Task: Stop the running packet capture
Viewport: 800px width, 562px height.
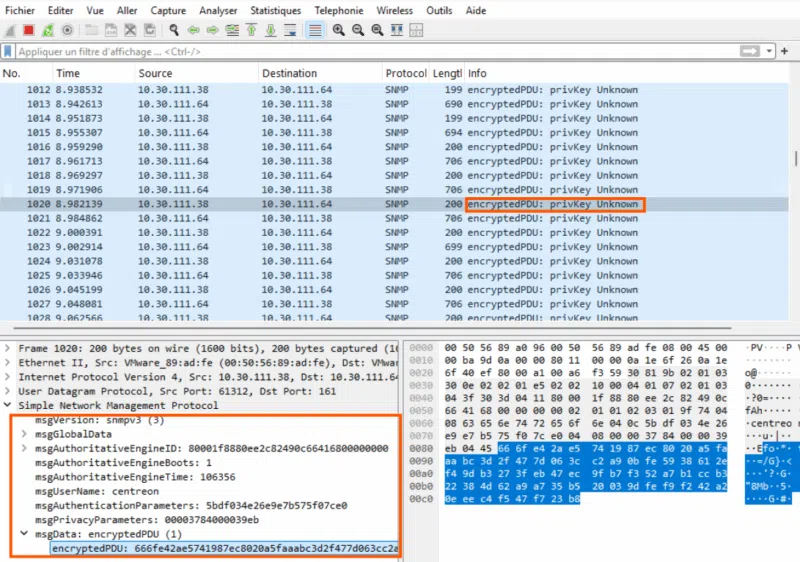Action: 28,30
